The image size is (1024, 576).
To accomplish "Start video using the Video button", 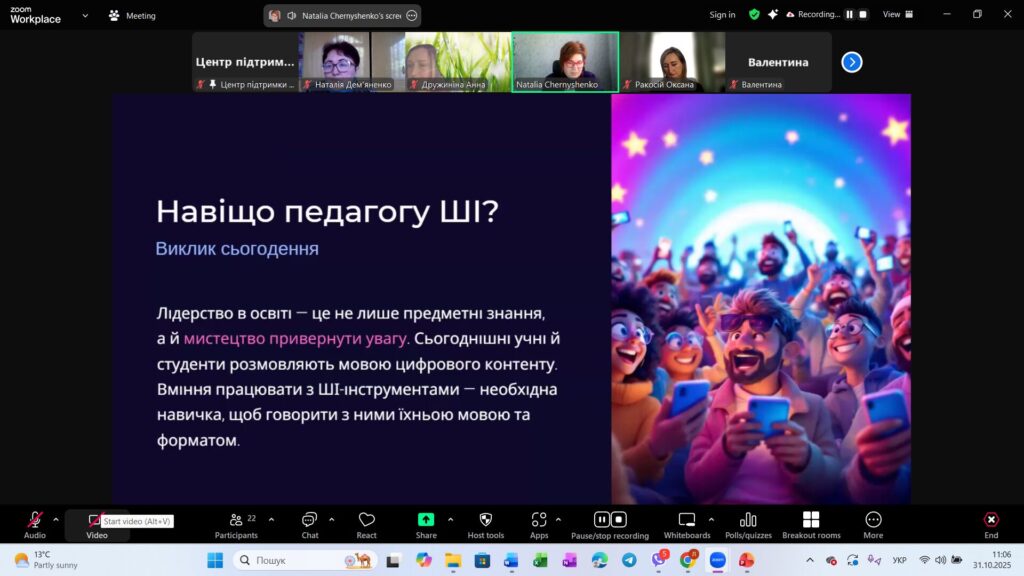I will point(97,524).
